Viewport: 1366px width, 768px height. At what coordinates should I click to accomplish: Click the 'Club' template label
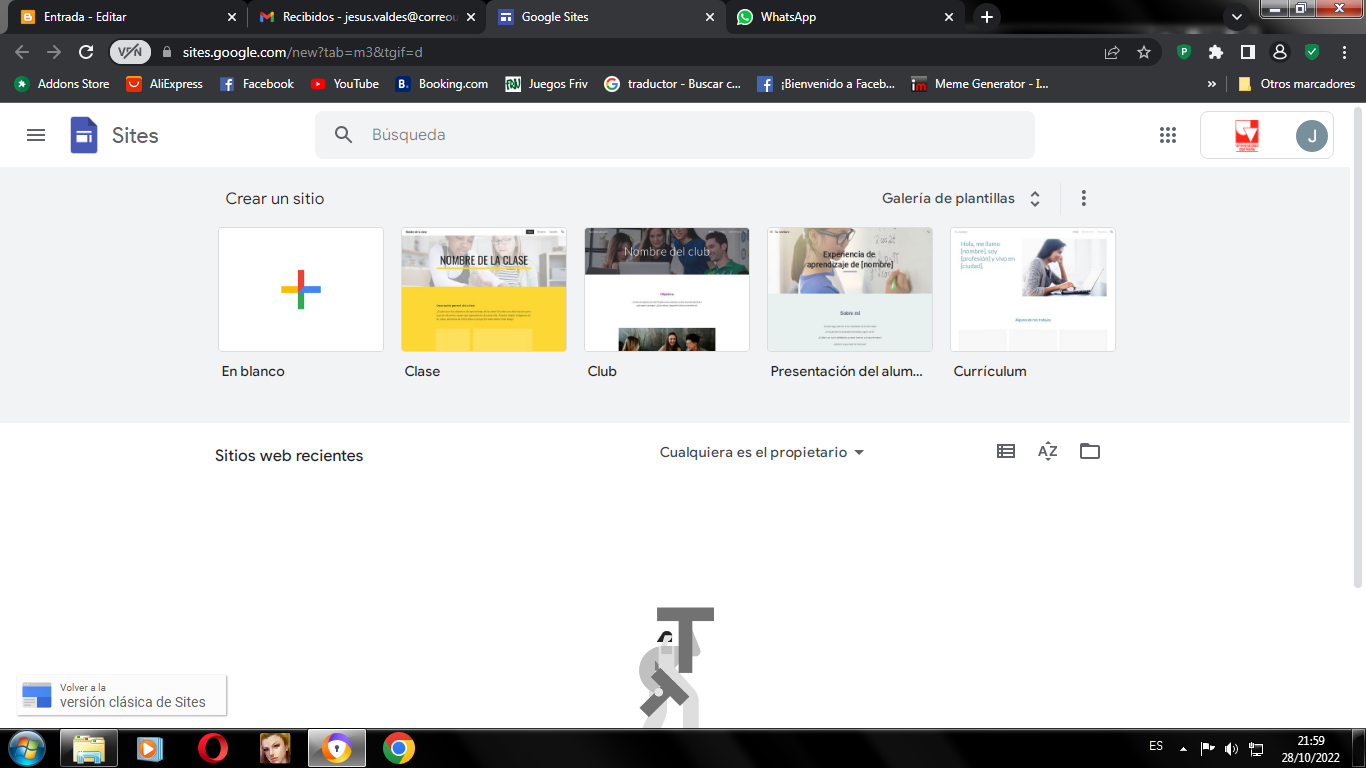pos(602,371)
